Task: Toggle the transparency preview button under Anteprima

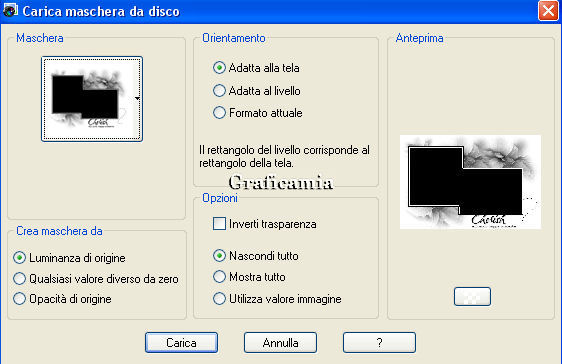Action: (x=472, y=296)
